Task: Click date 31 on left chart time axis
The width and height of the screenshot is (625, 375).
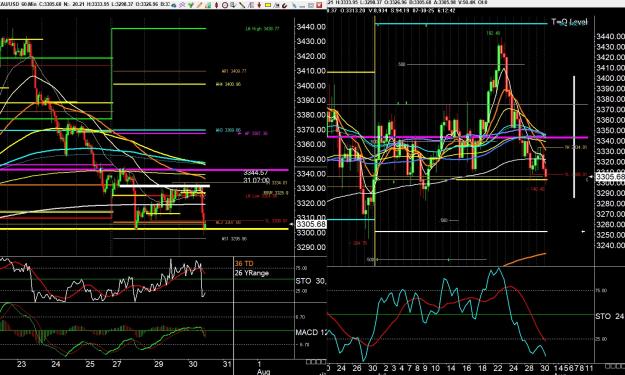Action: click(227, 364)
